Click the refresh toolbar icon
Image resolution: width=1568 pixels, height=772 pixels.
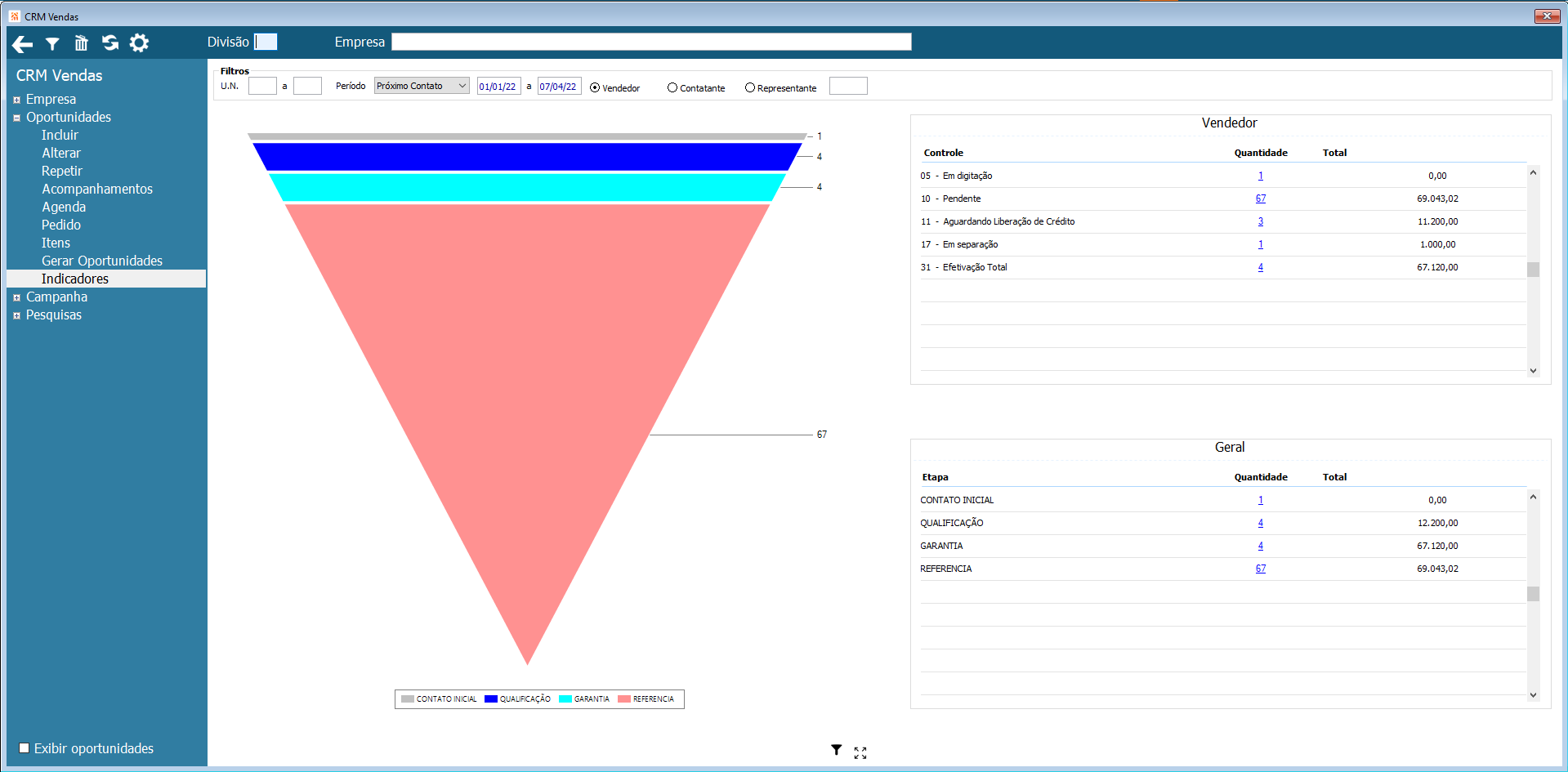(110, 42)
